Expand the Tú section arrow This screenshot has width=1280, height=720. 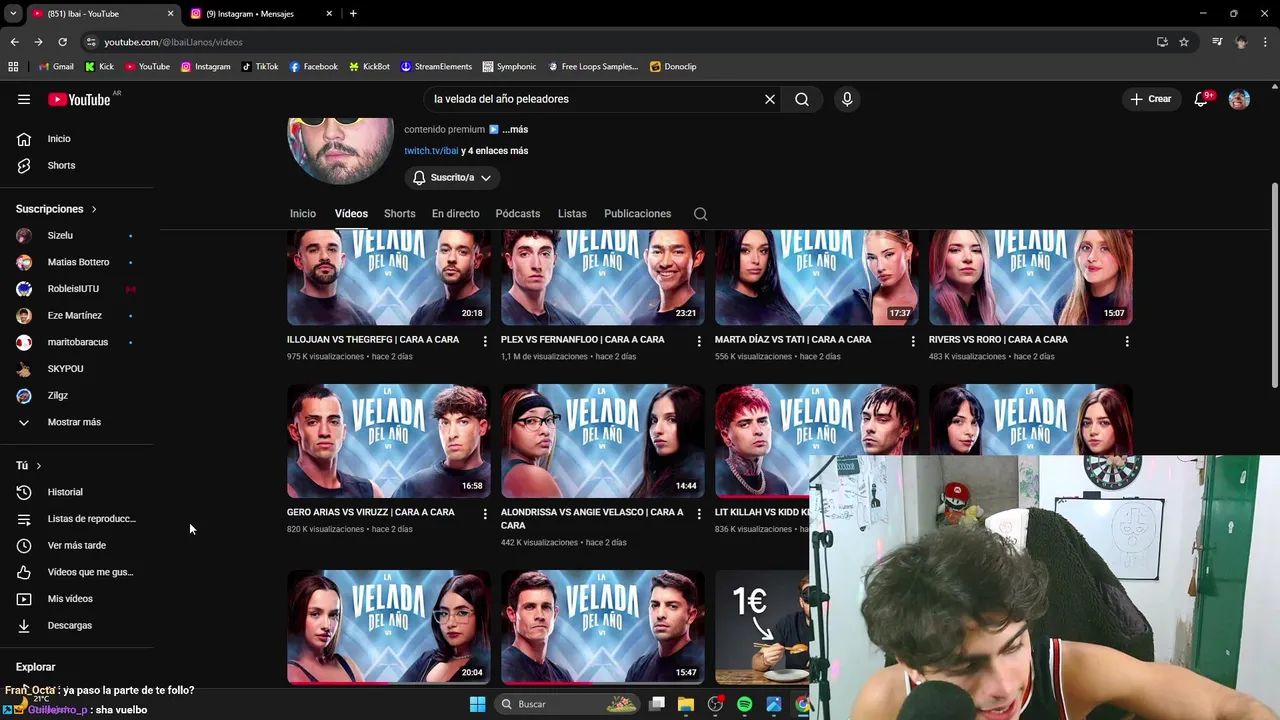[39, 466]
